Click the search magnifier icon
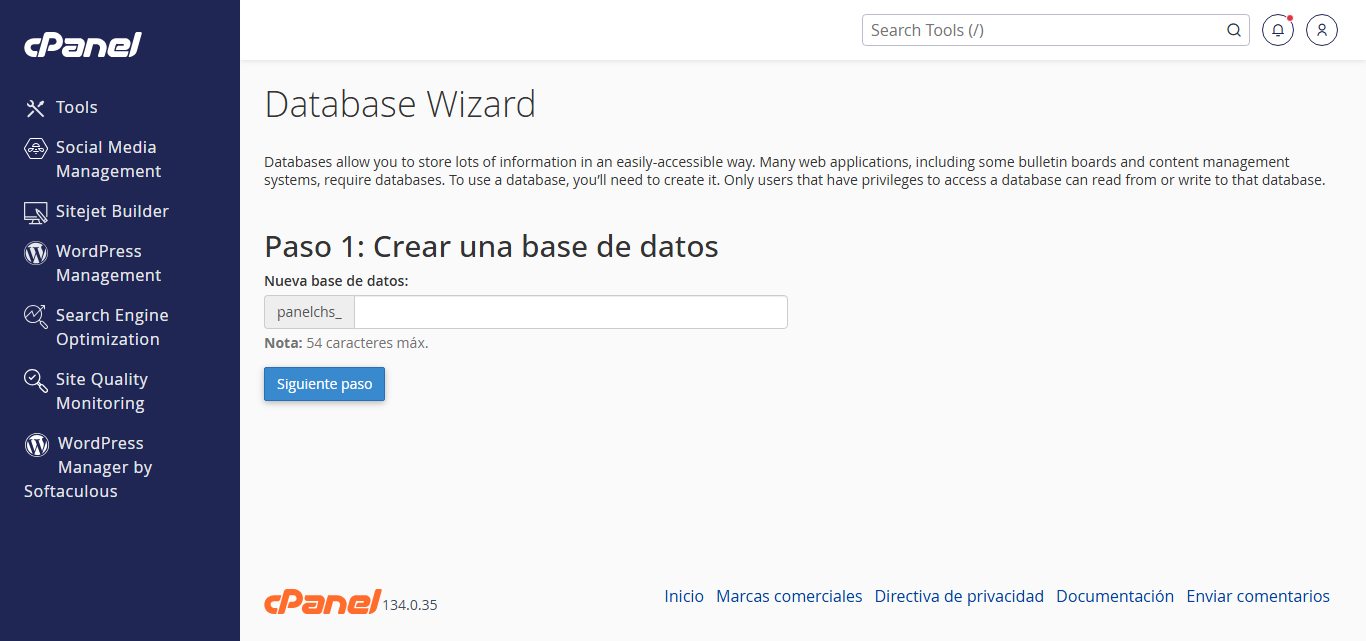 (x=1234, y=30)
